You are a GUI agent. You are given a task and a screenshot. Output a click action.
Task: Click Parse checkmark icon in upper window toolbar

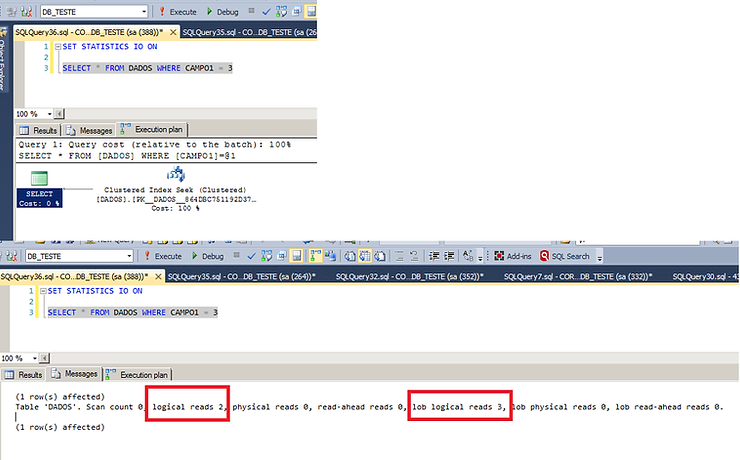click(266, 12)
